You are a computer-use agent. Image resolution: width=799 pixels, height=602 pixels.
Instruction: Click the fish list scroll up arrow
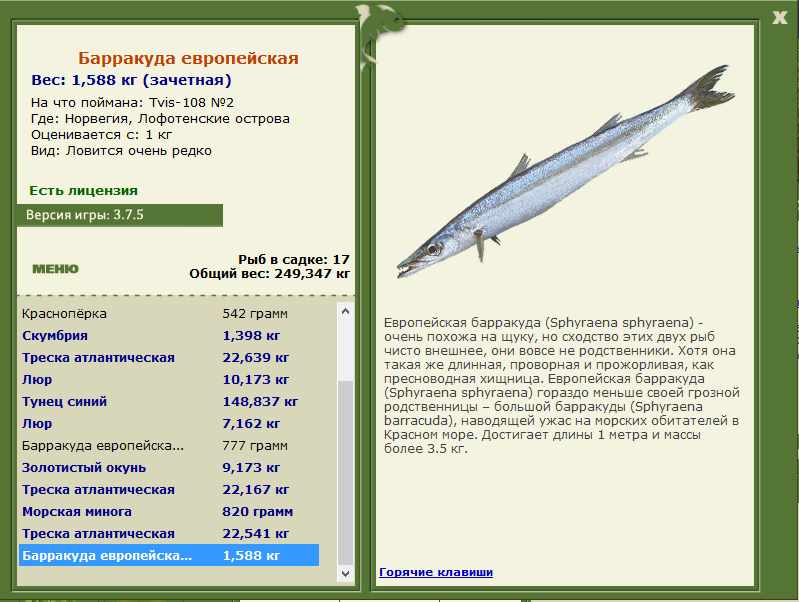[x=345, y=311]
